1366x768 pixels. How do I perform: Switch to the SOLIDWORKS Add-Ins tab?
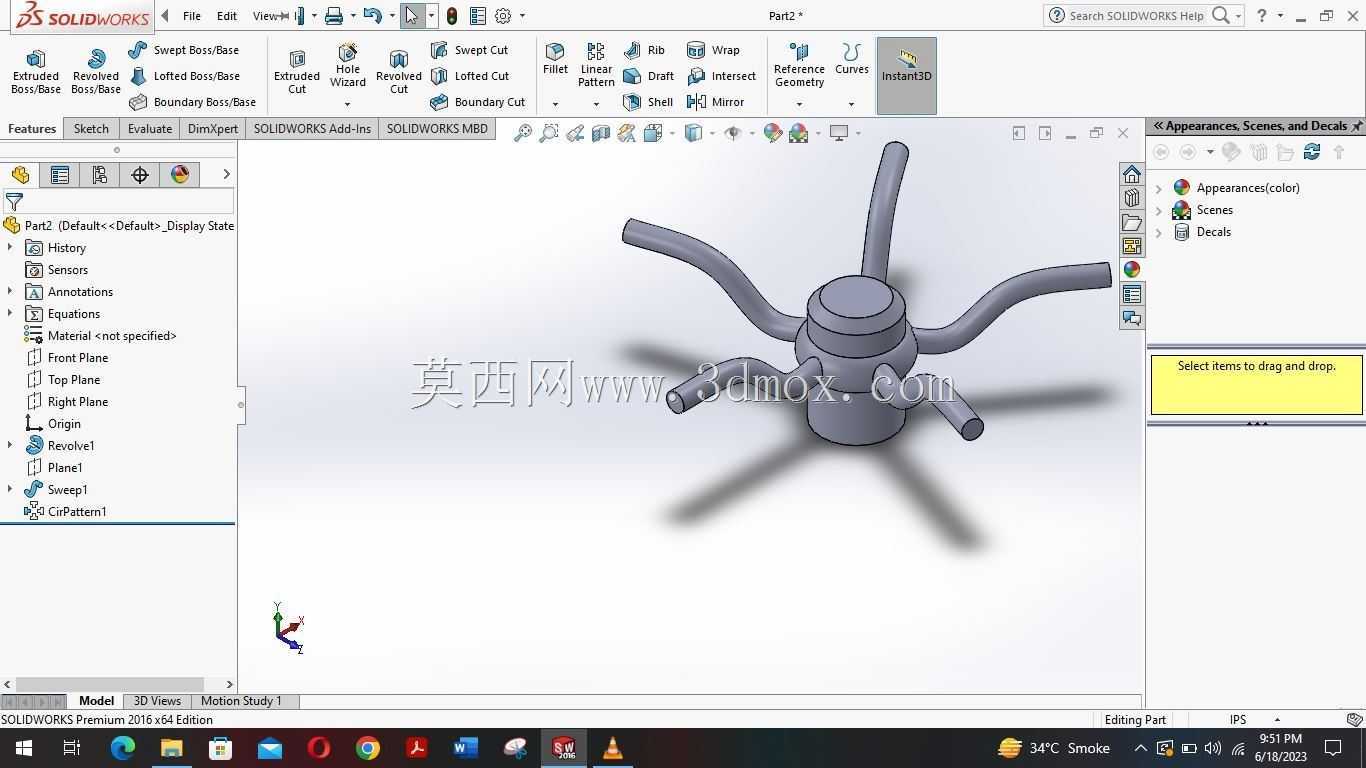[x=312, y=129]
